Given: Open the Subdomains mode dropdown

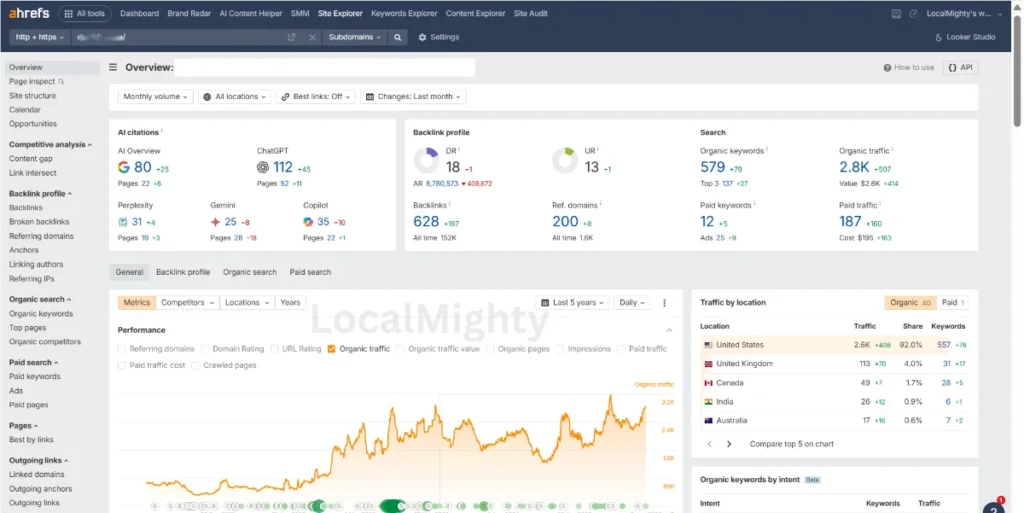Looking at the screenshot, I should point(355,37).
